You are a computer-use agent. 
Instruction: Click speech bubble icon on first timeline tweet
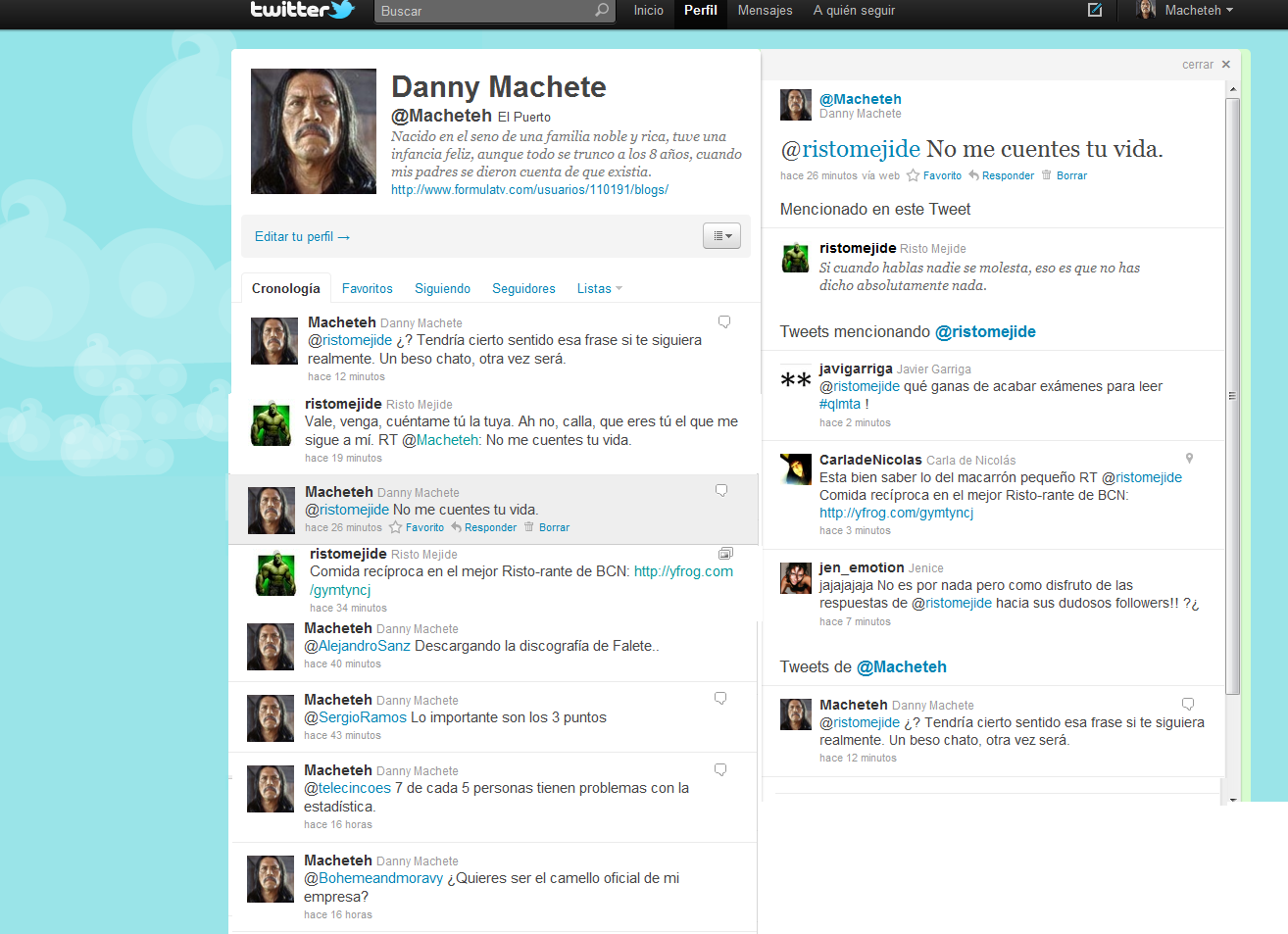pos(724,321)
